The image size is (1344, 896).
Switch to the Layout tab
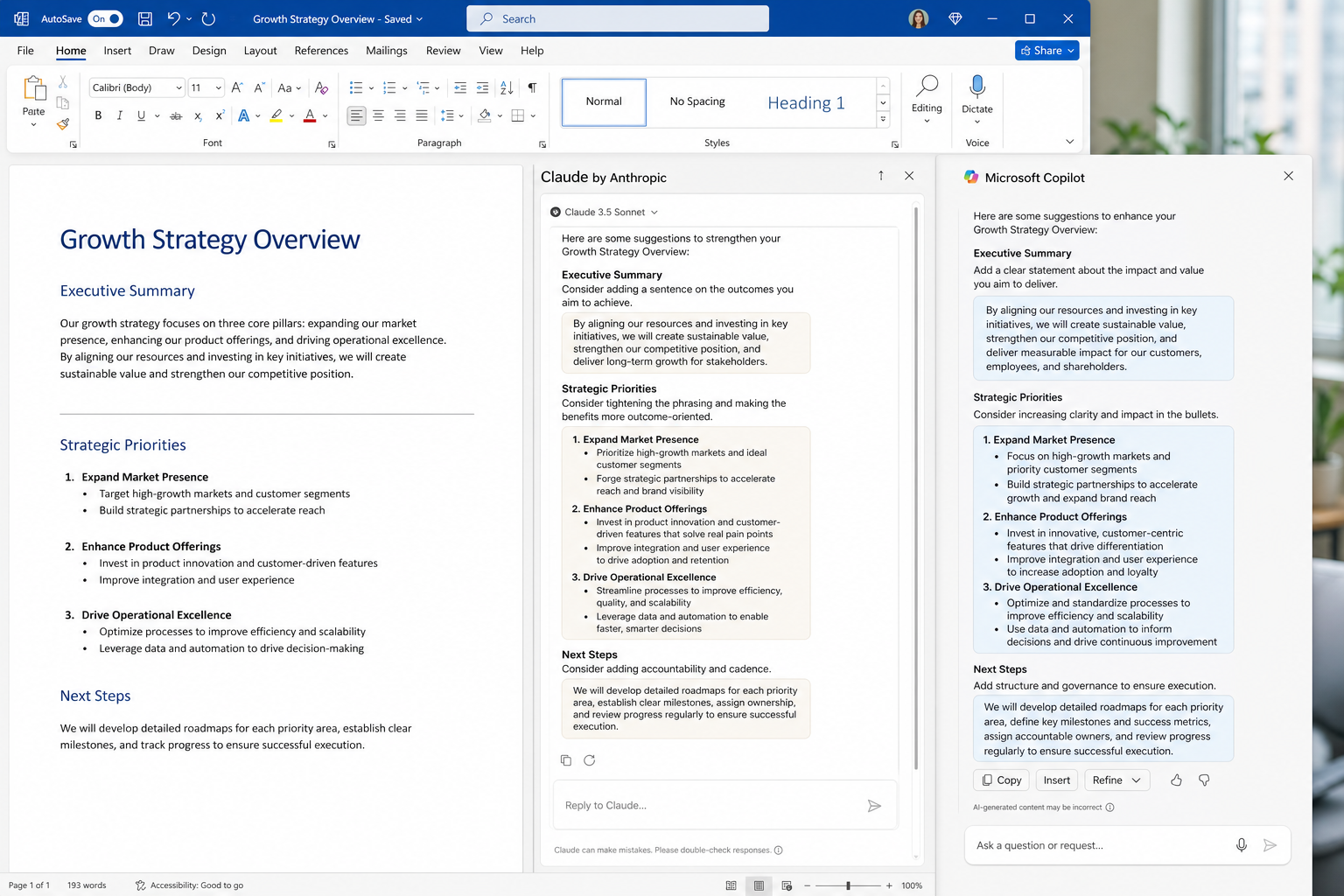tap(260, 51)
